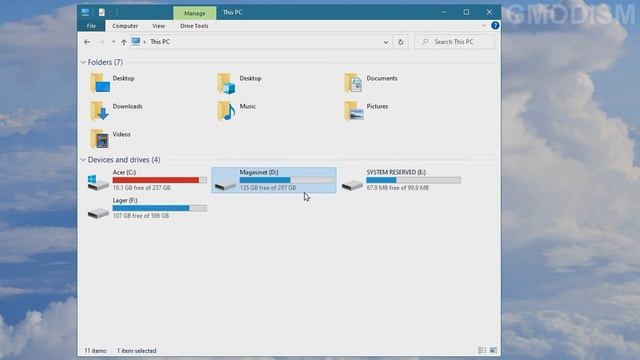Open Explorer help question mark
This screenshot has width=640, height=360.
click(495, 26)
